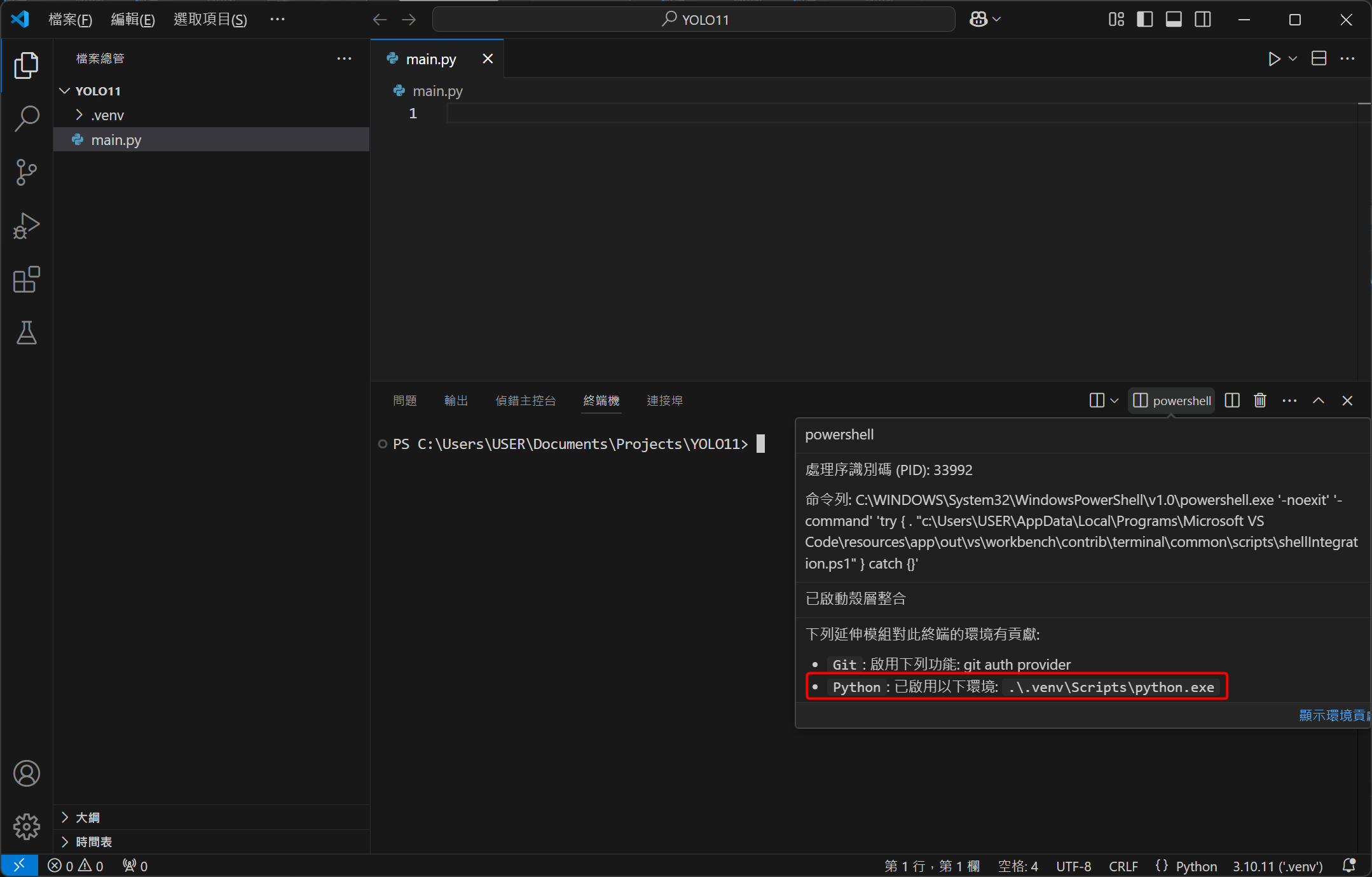Image resolution: width=1372 pixels, height=877 pixels.
Task: Open the Source Control view
Action: pyautogui.click(x=26, y=172)
